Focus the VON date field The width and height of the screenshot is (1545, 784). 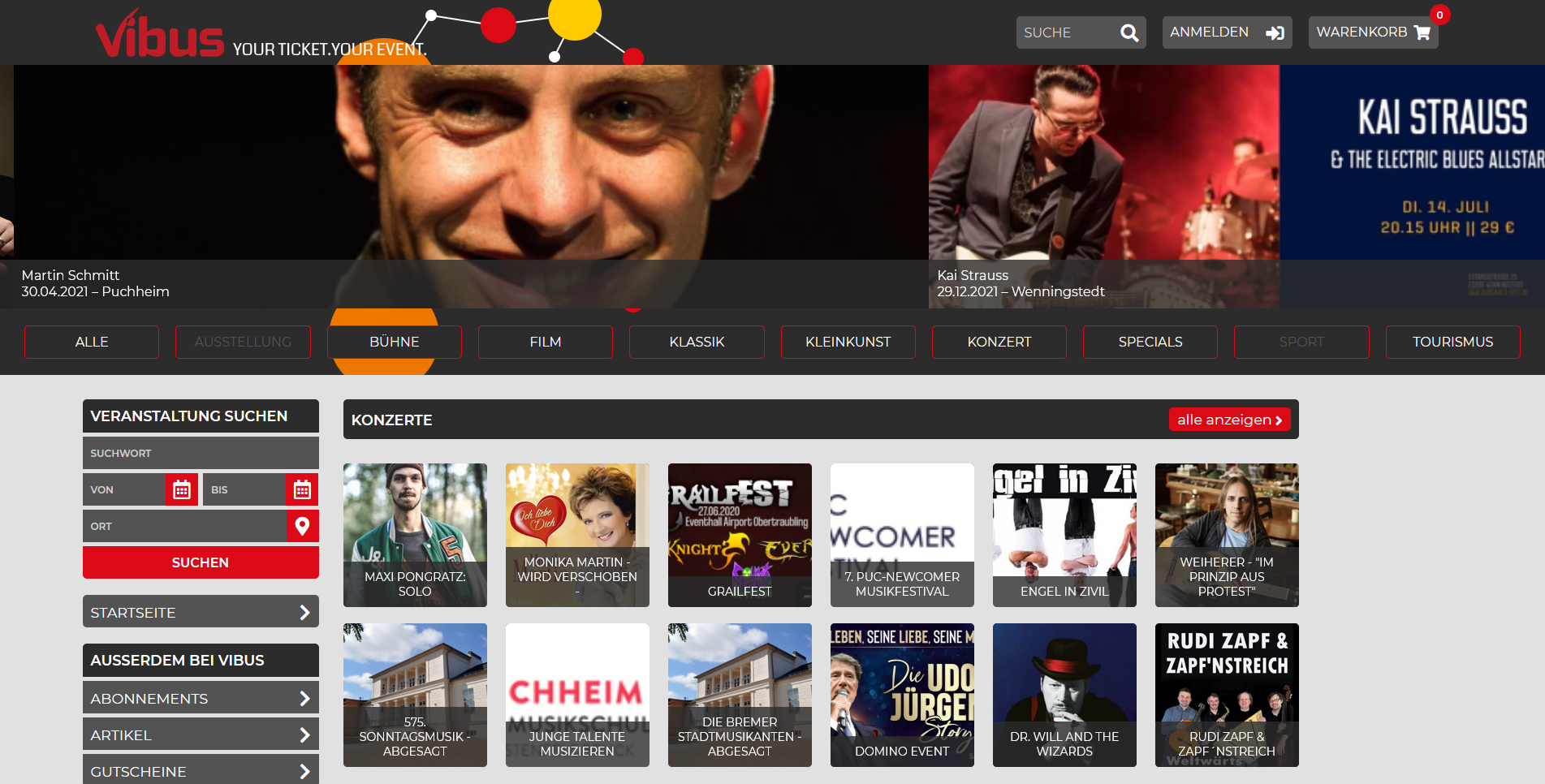pyautogui.click(x=124, y=489)
